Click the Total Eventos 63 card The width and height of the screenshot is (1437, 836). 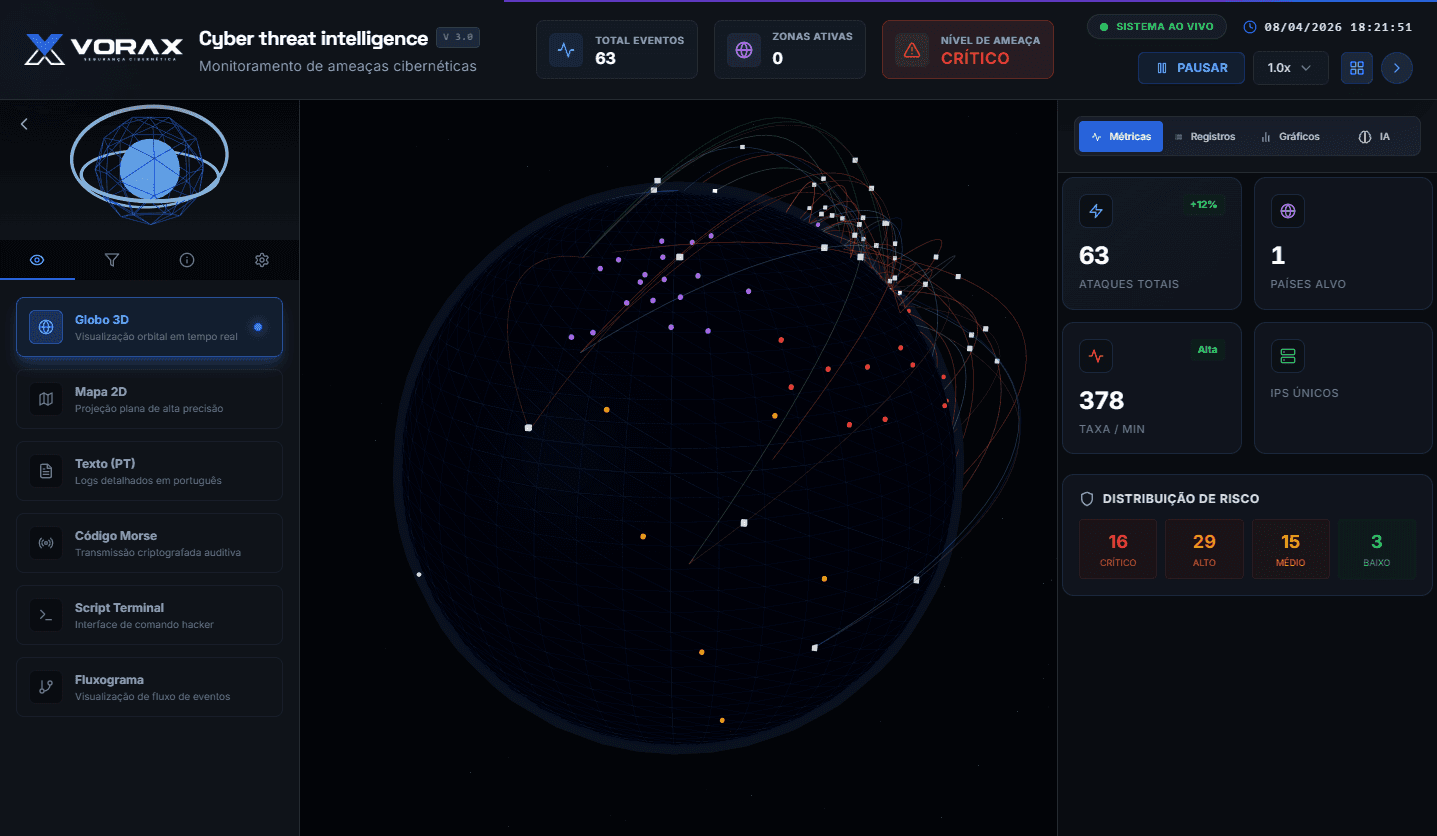tap(617, 49)
